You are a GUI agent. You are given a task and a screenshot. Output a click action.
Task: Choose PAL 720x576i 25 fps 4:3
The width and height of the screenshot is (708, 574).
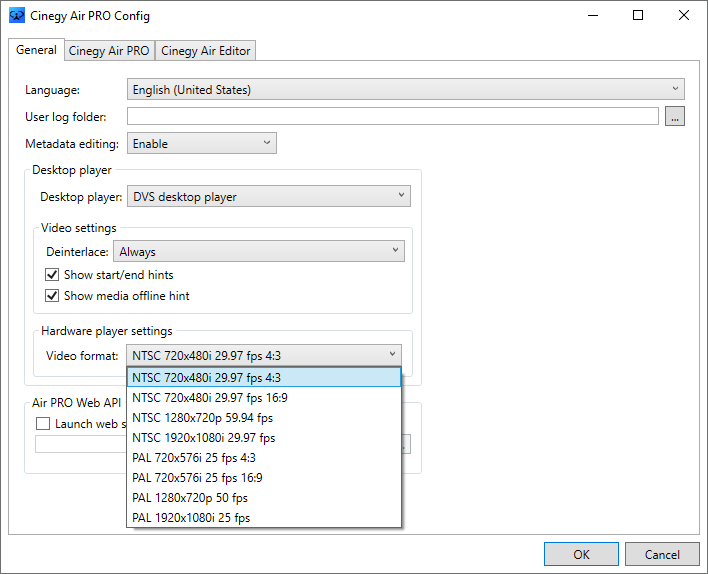(x=264, y=457)
